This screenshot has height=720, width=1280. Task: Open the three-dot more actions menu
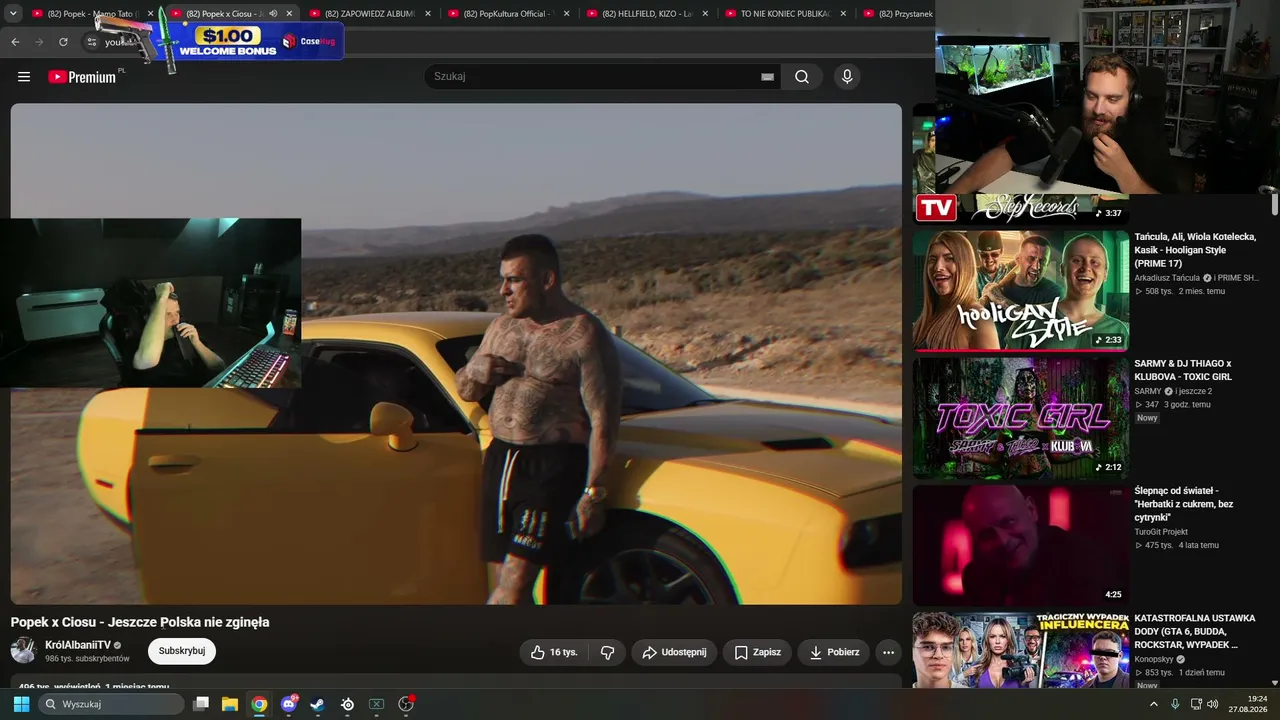888,652
